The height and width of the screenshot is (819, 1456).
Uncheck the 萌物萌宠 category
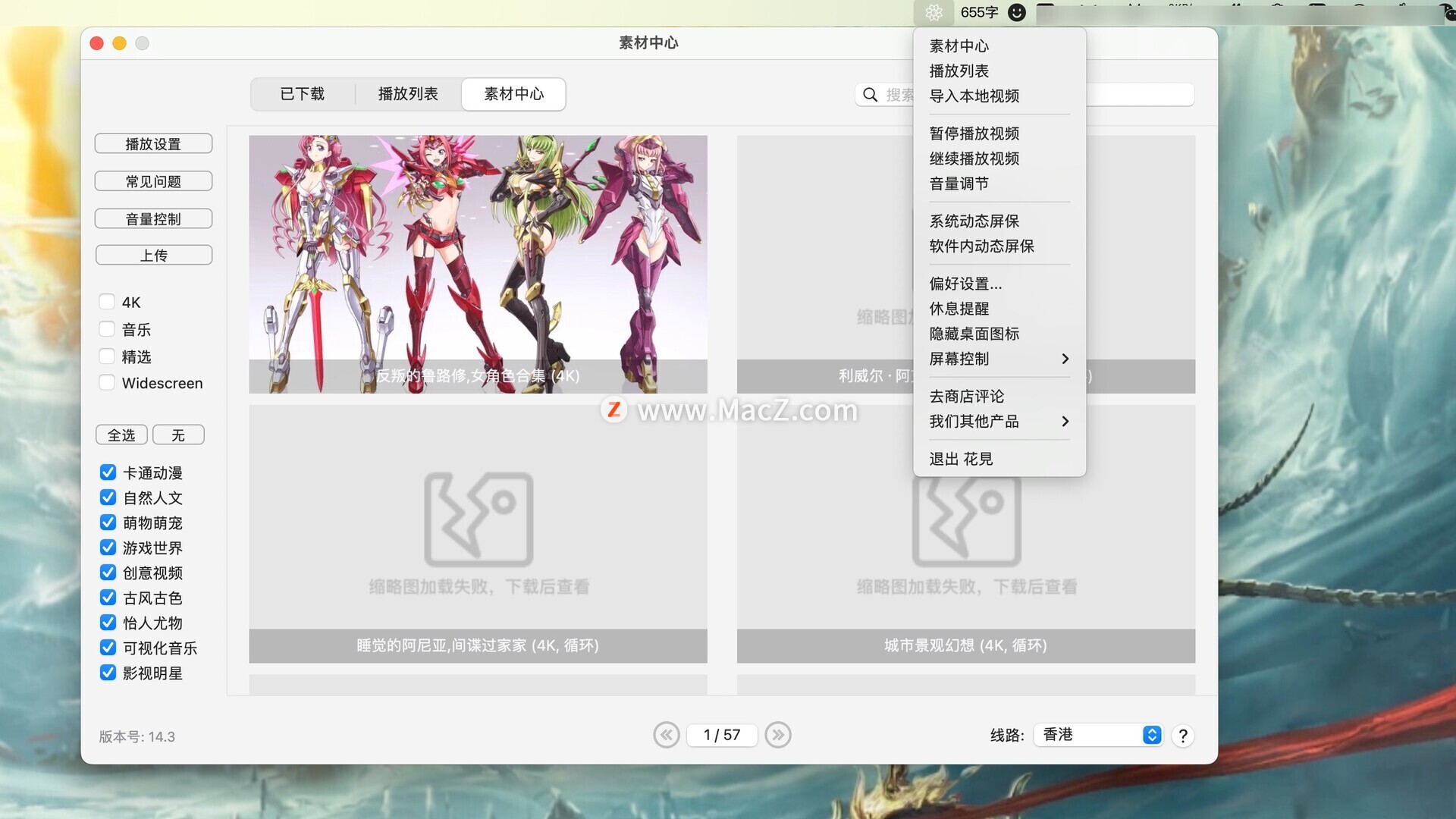click(108, 522)
